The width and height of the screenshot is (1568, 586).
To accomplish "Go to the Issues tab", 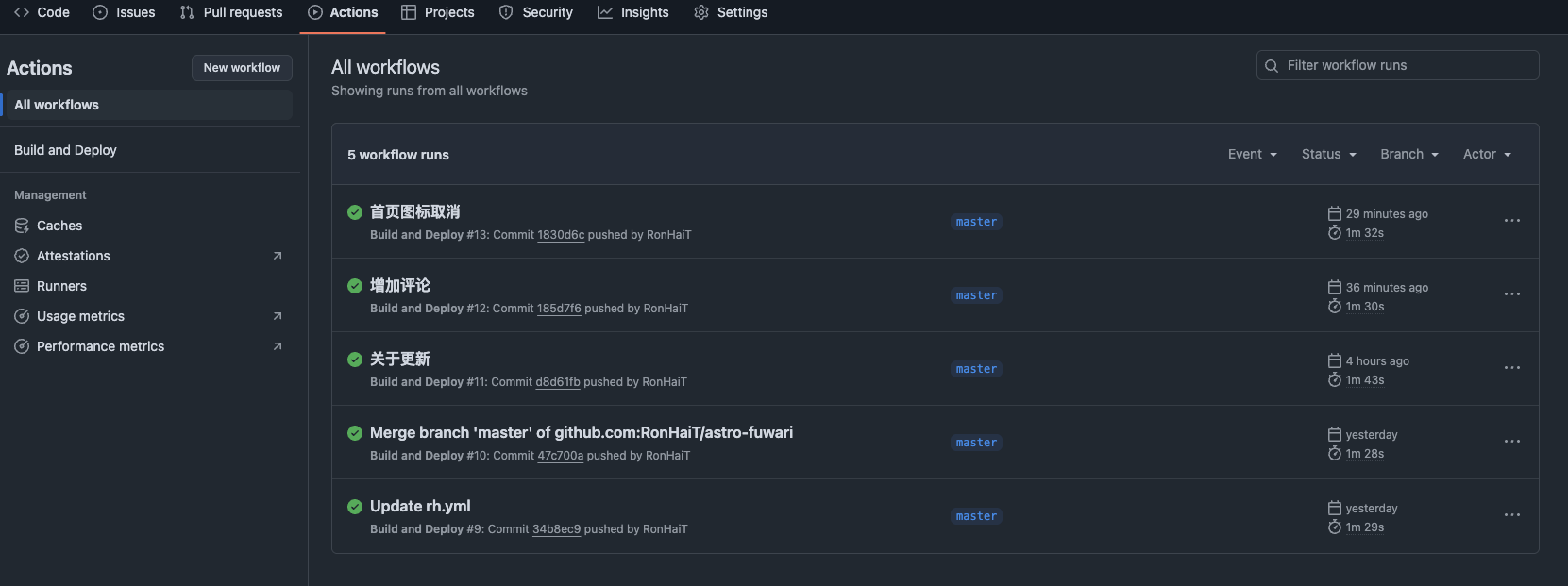I will (x=124, y=12).
